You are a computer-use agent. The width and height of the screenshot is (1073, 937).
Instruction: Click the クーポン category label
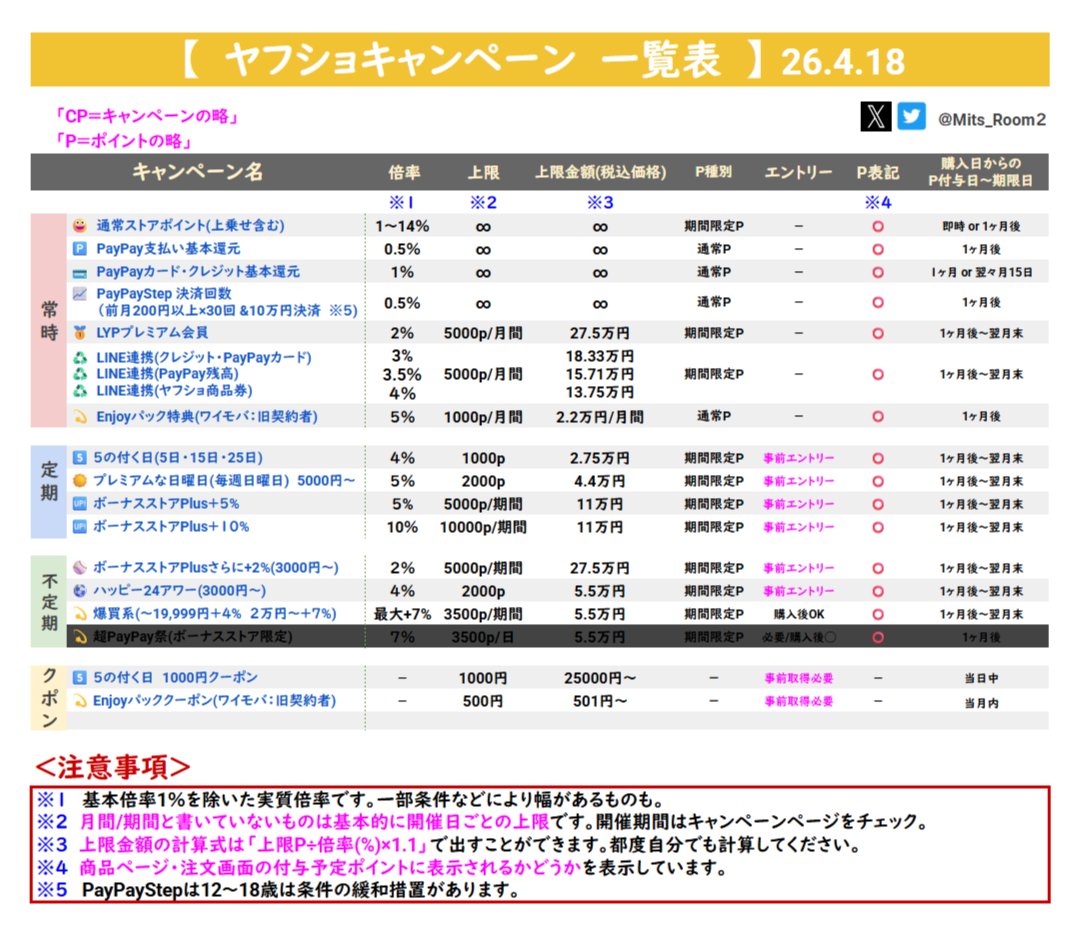tap(49, 697)
